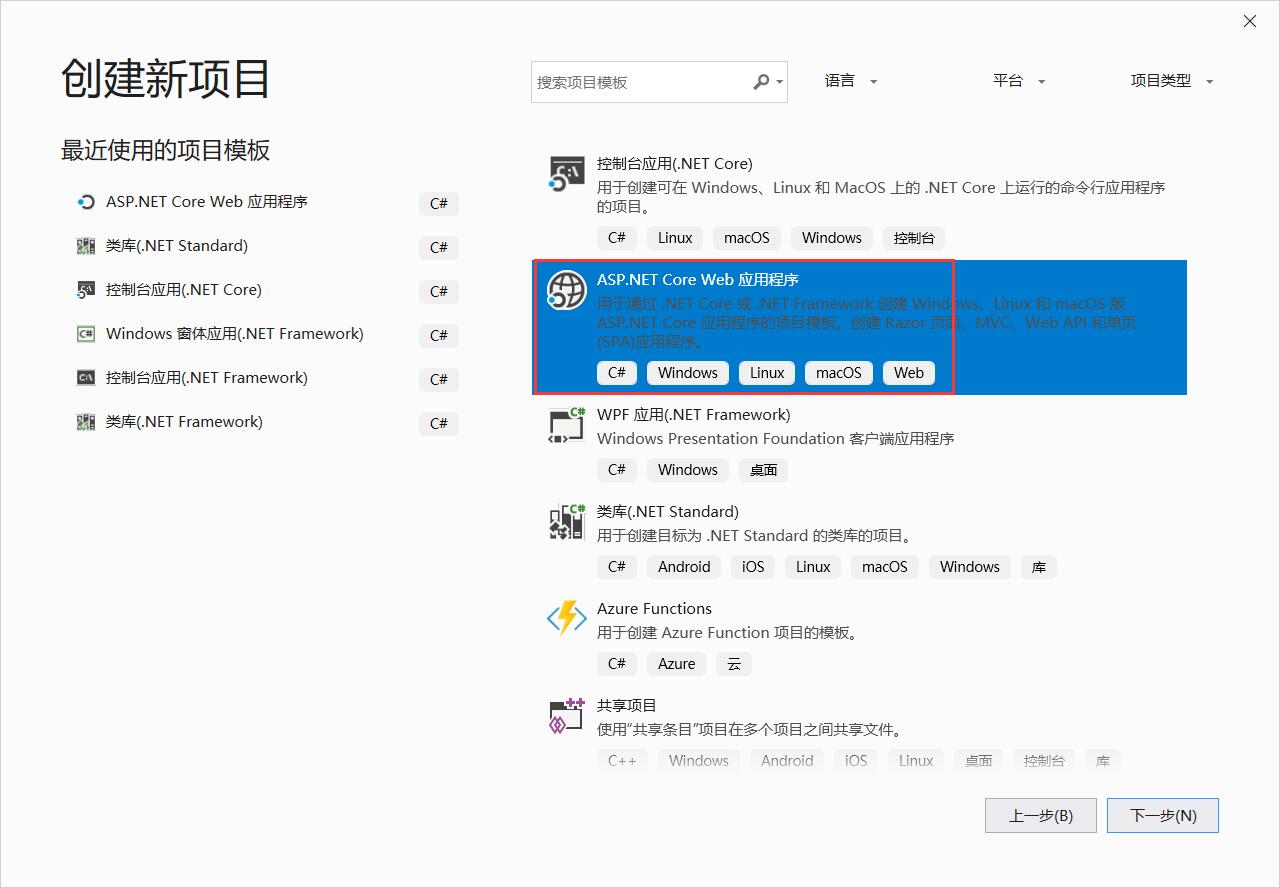Click the magnifier search icon
The height and width of the screenshot is (888, 1280).
click(x=762, y=82)
